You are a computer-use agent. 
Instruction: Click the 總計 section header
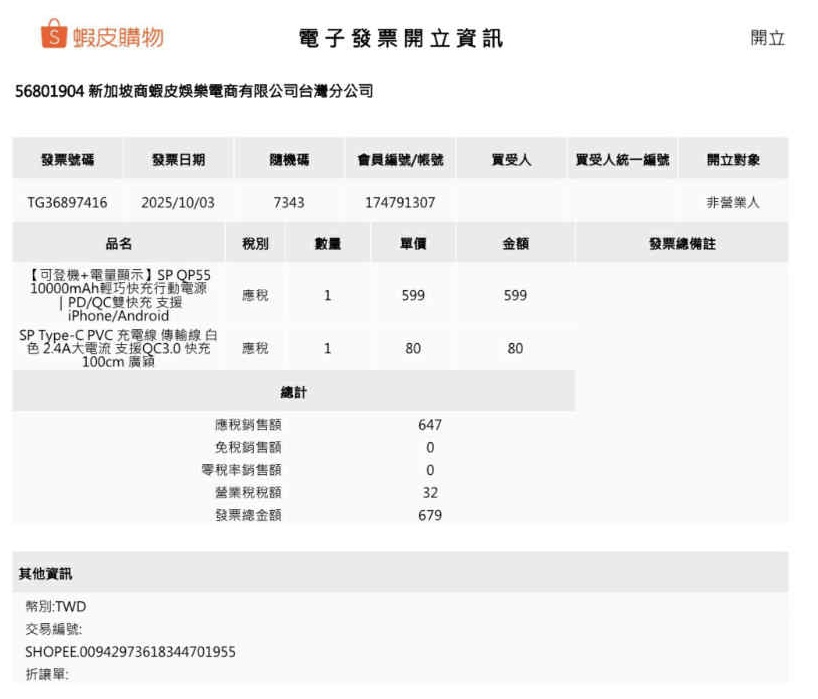[293, 393]
